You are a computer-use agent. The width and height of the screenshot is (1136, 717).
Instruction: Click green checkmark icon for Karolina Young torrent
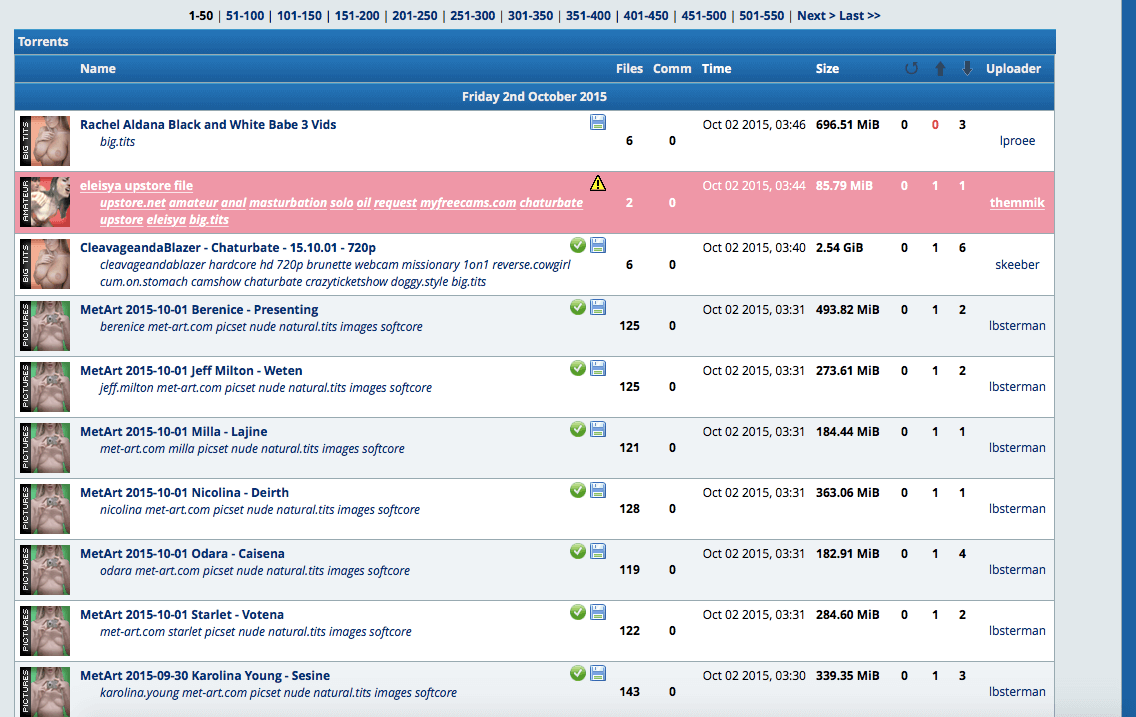pos(578,673)
